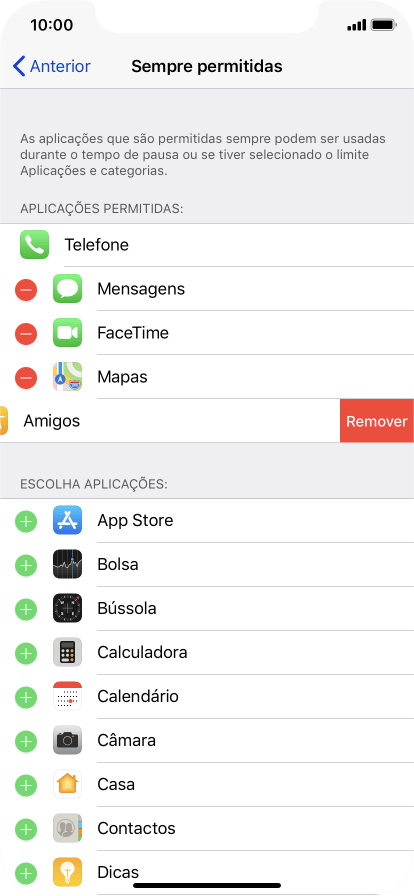
Task: Tap the App Store app icon
Action: (67, 520)
